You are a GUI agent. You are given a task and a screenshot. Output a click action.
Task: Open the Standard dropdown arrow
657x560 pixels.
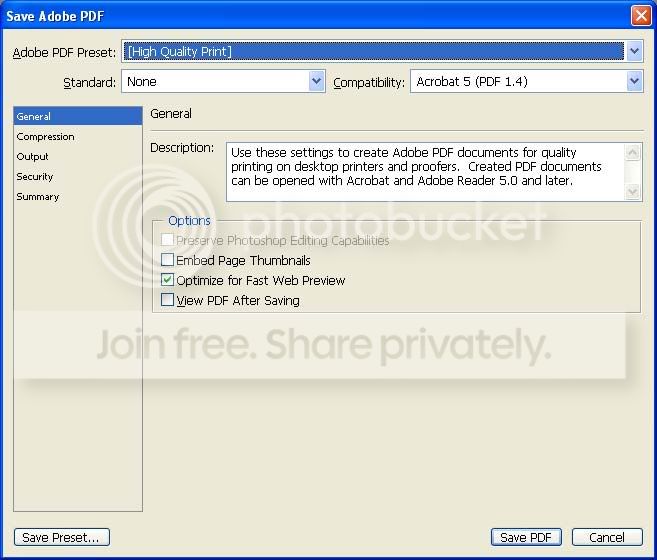(317, 81)
